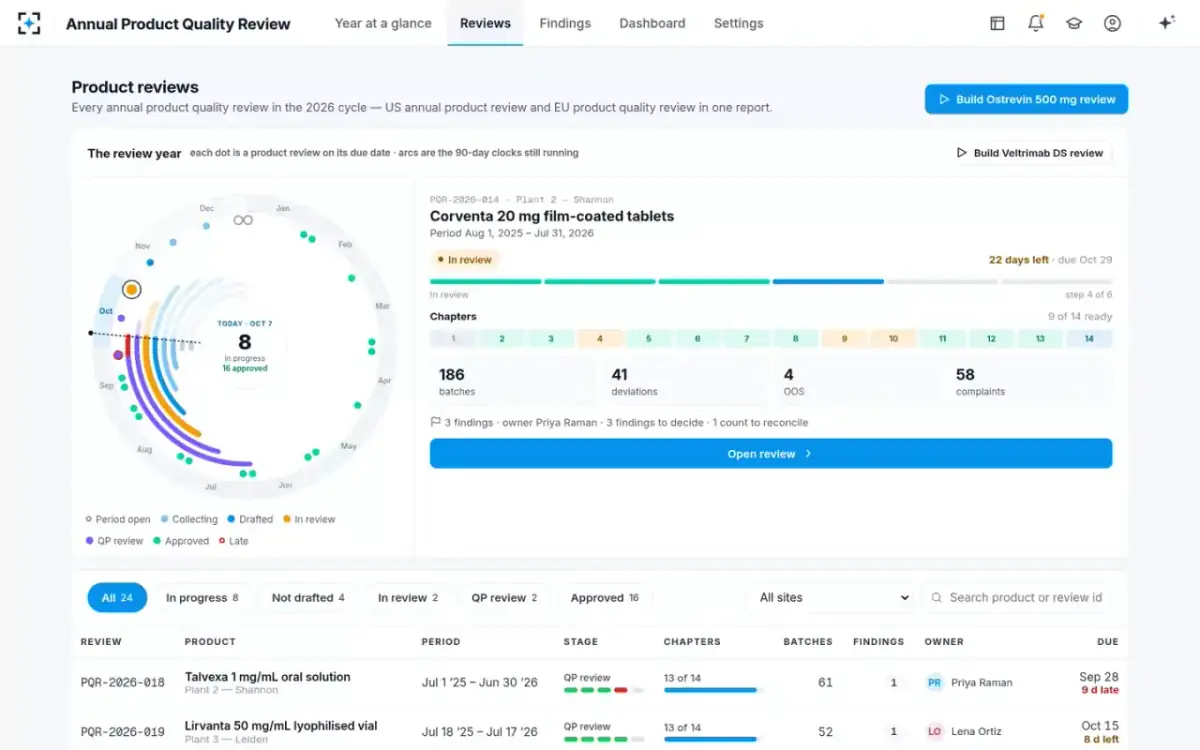Open the Reviews tab
1200x750 pixels.
click(x=485, y=23)
